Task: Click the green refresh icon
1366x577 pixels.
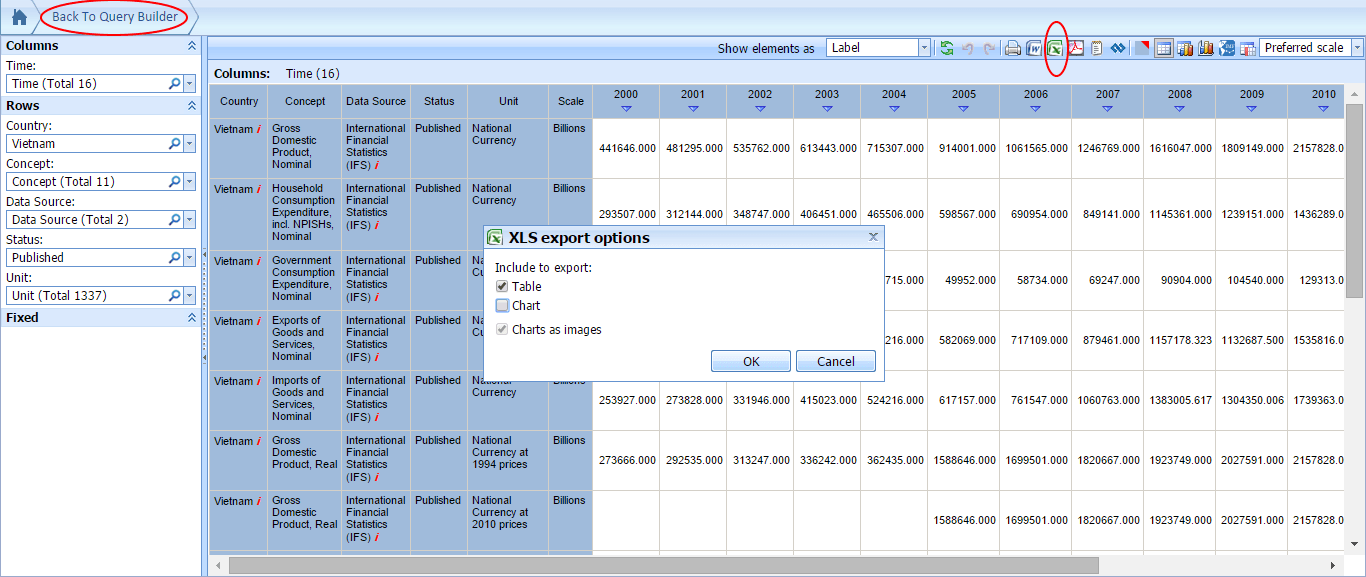Action: (x=946, y=48)
